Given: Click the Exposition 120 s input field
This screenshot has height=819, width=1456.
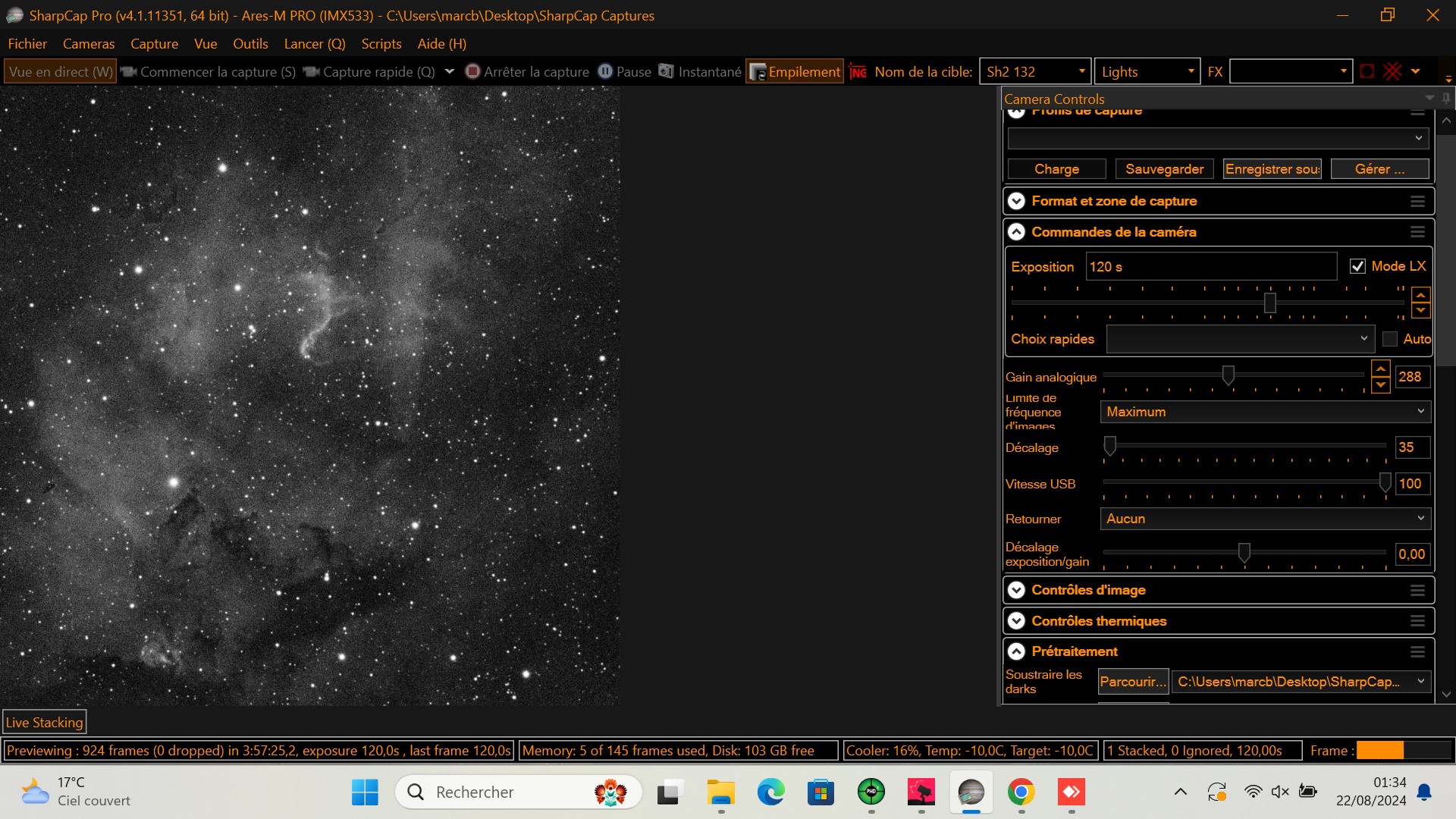Looking at the screenshot, I should tap(1210, 266).
